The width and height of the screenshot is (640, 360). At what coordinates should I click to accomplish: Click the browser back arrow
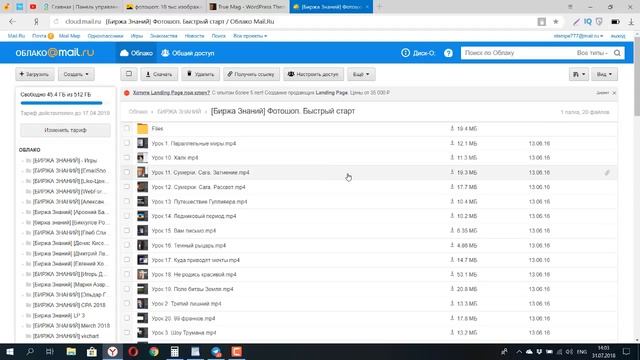pyautogui.click(x=12, y=22)
